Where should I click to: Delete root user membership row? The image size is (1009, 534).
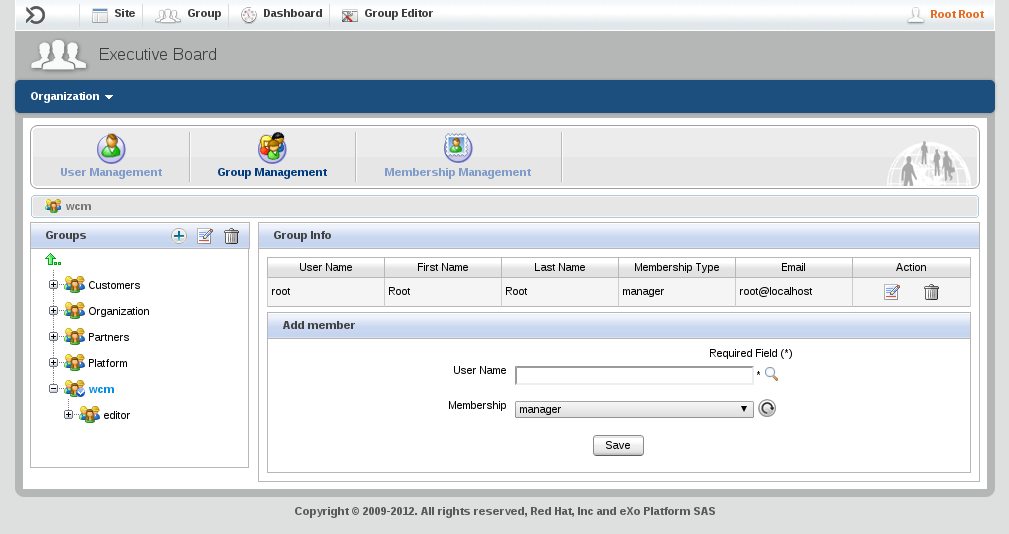(931, 292)
